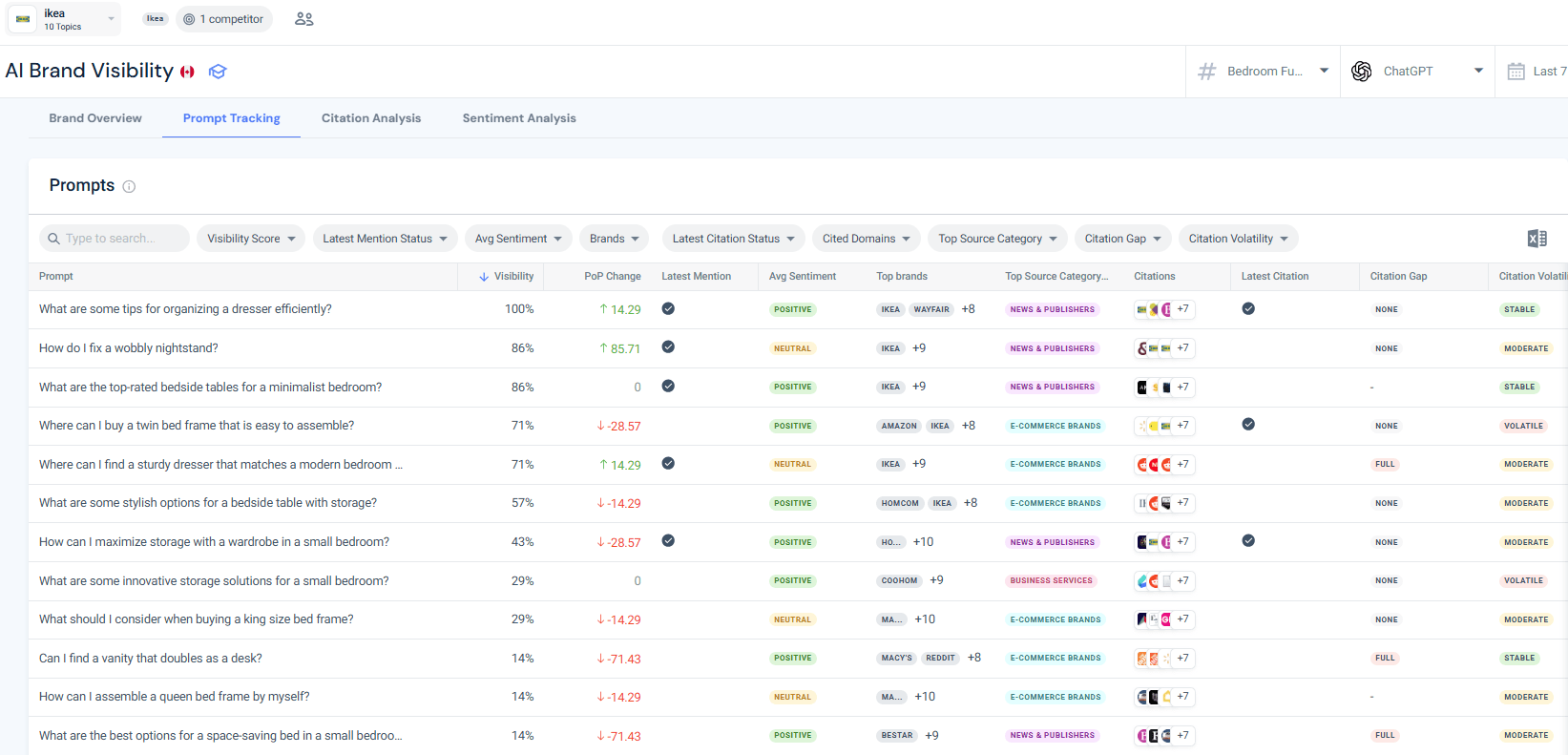This screenshot has height=755, width=1568.
Task: Click latest mention check for wardrobe storage row
Action: tap(668, 540)
